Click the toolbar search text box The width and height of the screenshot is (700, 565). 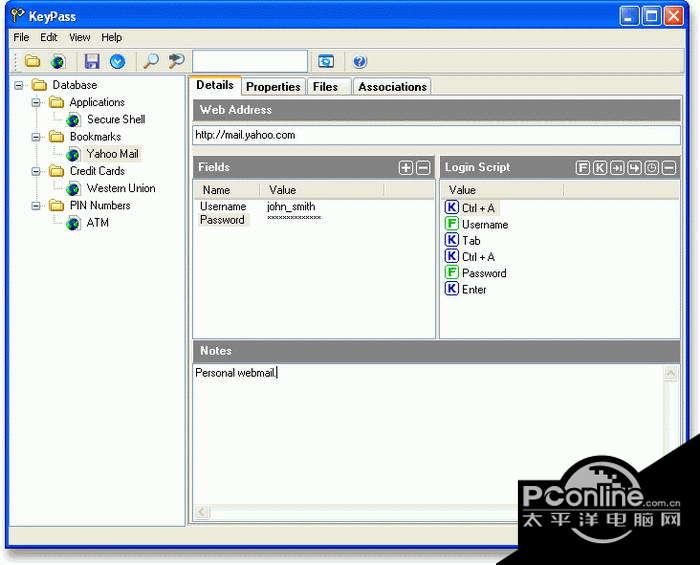[x=250, y=61]
